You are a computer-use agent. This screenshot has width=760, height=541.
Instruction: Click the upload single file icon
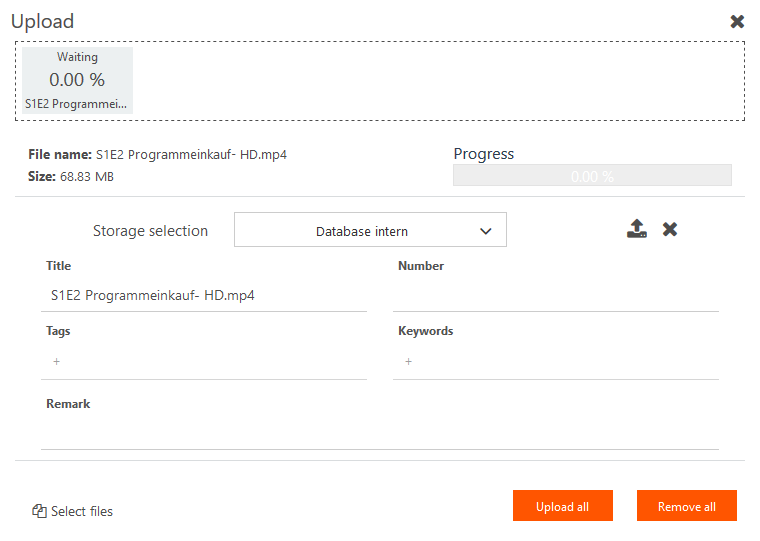pyautogui.click(x=636, y=229)
